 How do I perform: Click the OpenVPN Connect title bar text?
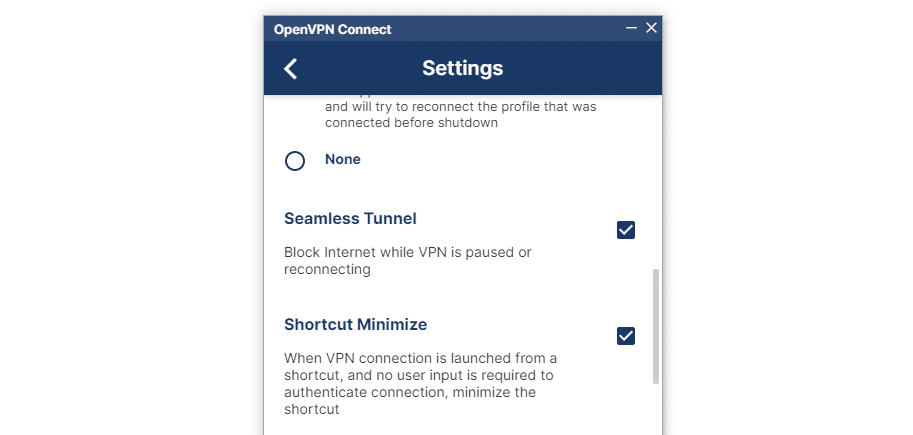point(333,29)
